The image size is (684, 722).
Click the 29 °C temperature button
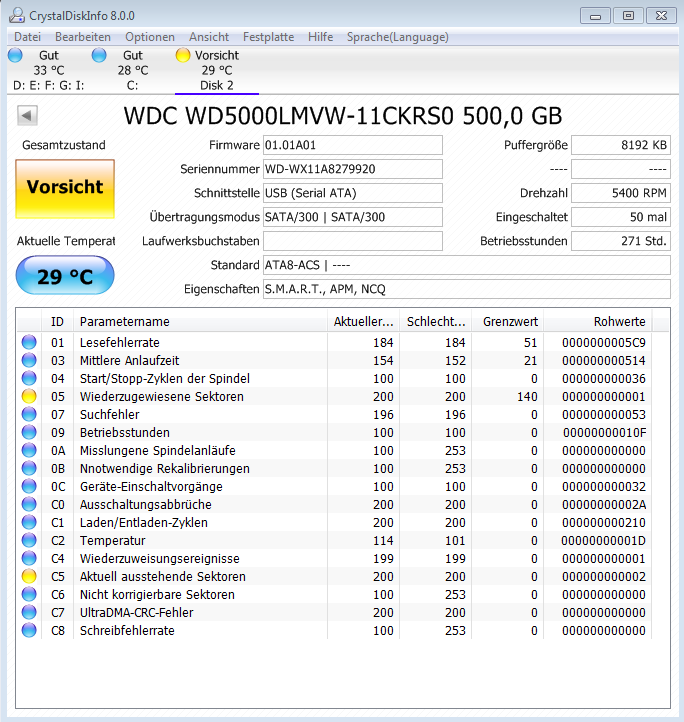65,275
